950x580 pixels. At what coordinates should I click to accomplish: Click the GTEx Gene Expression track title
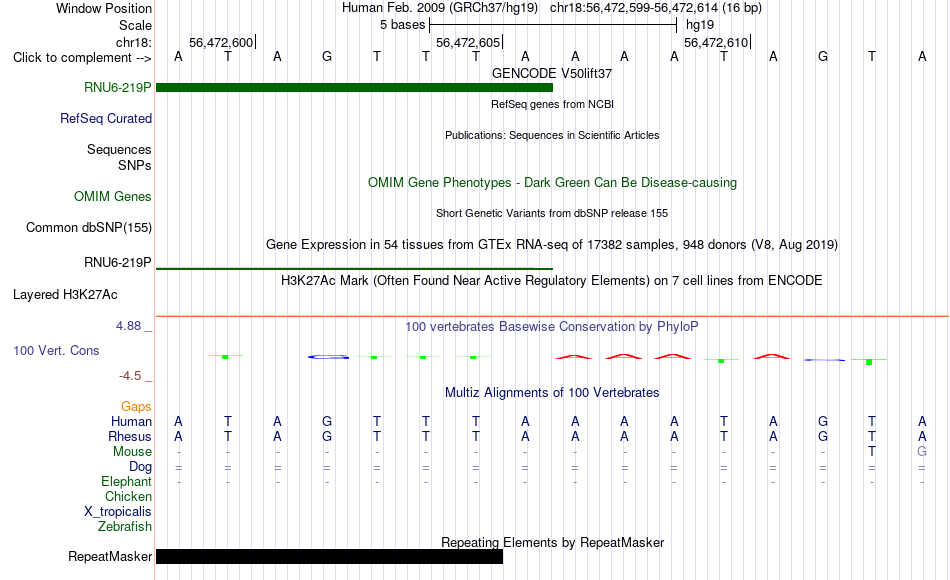pos(552,244)
